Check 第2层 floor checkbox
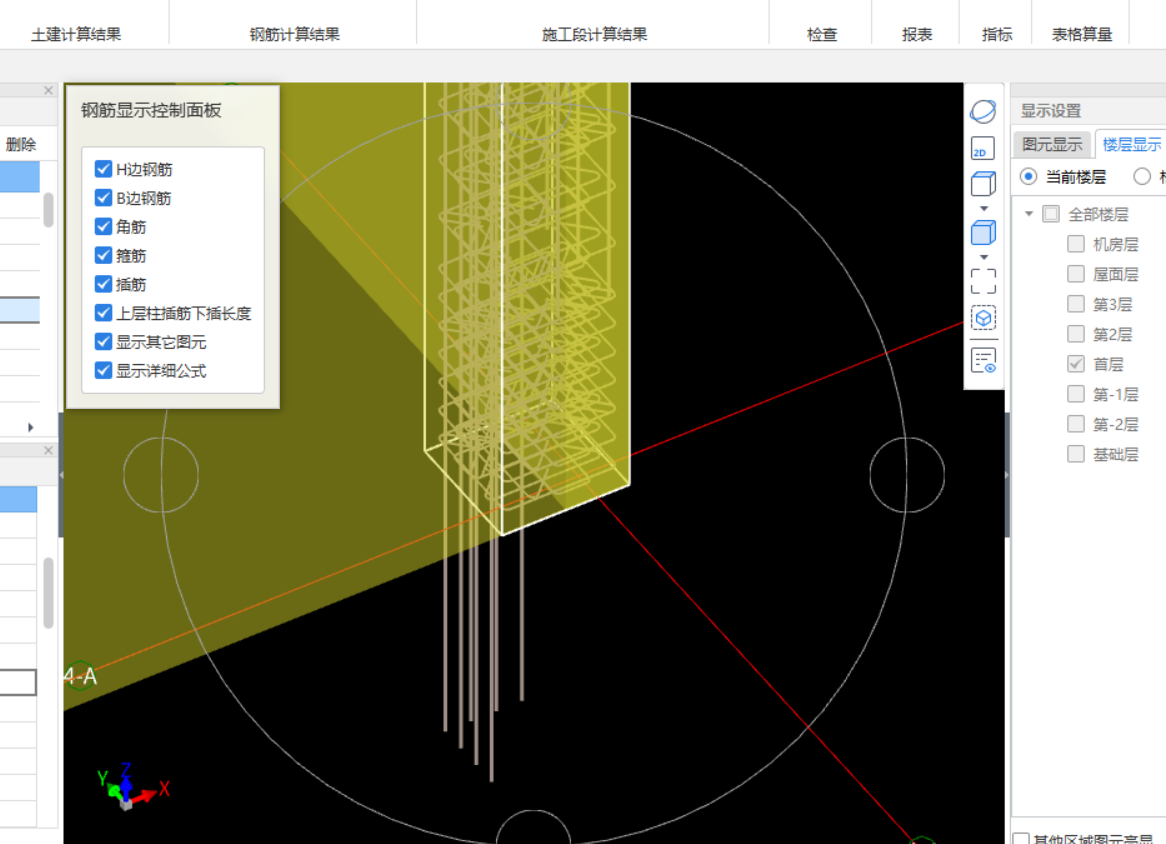The image size is (1166, 844). (1075, 334)
